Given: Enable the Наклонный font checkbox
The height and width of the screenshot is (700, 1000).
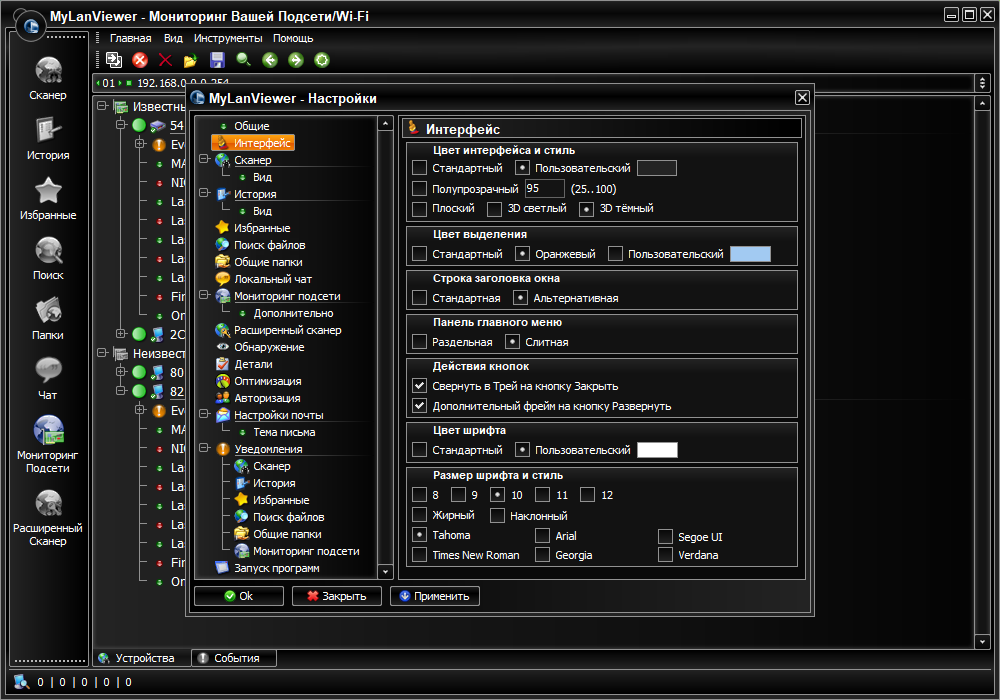Looking at the screenshot, I should tap(497, 515).
